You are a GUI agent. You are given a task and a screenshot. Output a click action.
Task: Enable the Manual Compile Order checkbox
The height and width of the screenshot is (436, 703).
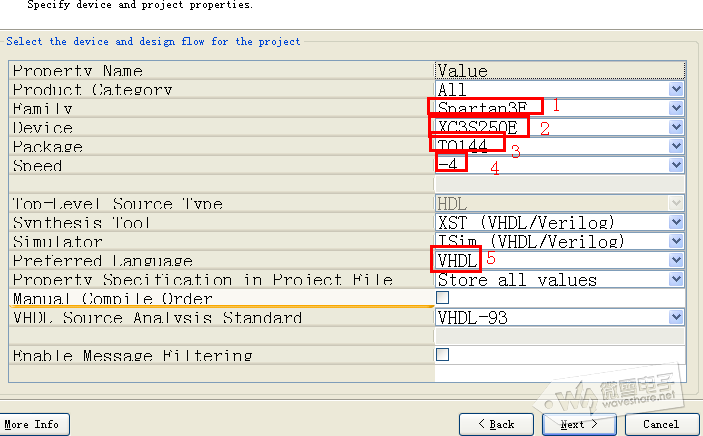click(x=443, y=298)
